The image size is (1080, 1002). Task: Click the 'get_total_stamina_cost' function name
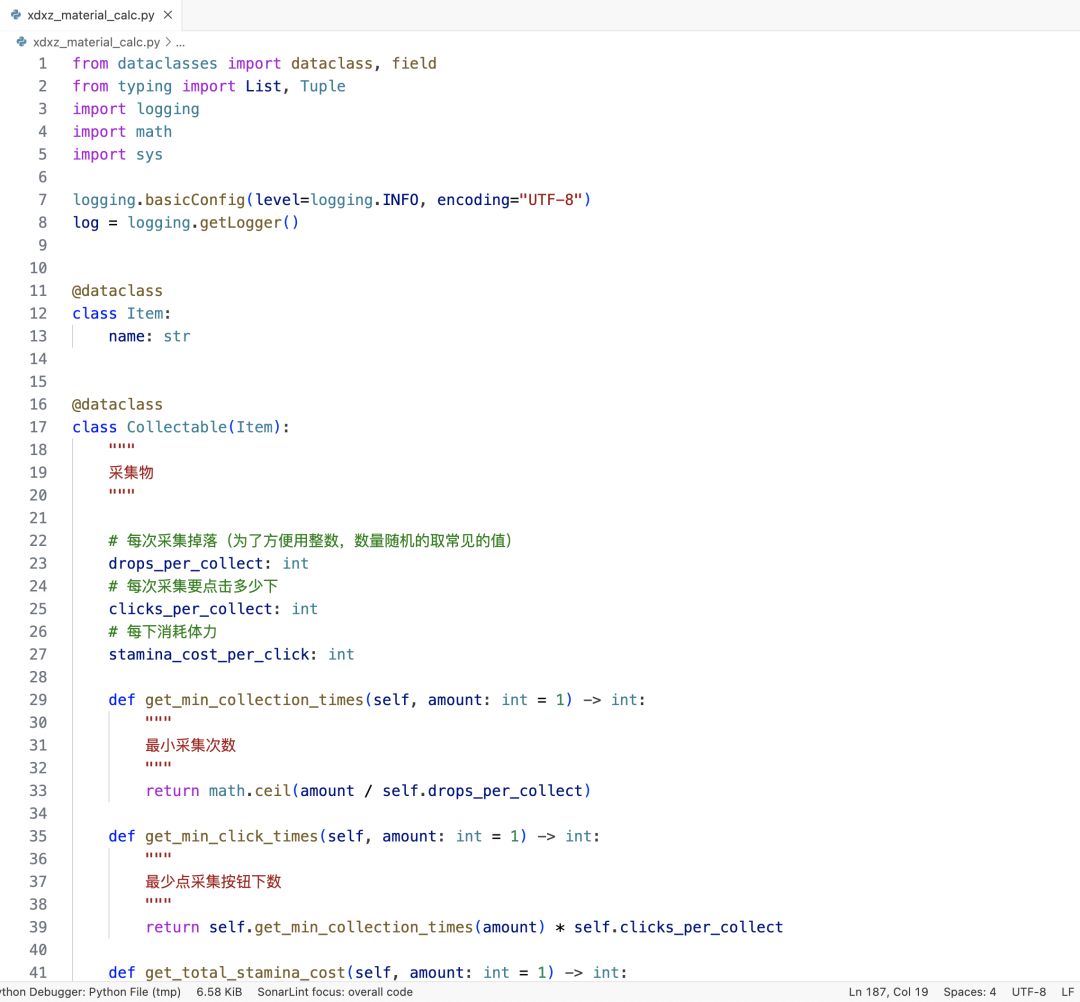245,972
